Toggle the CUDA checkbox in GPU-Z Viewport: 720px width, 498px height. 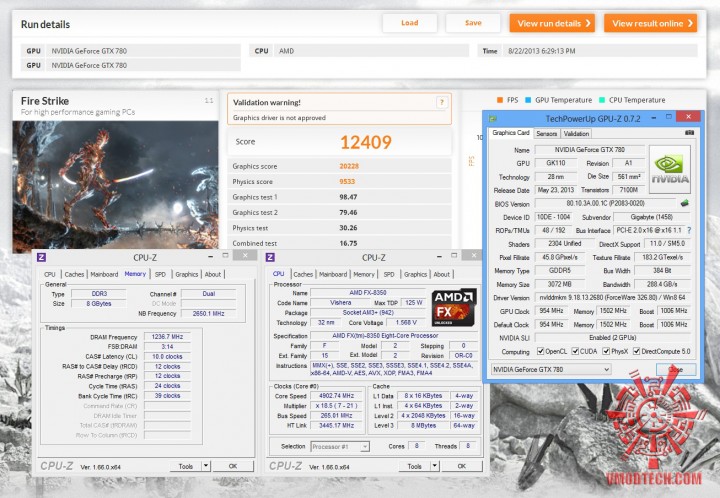click(575, 351)
